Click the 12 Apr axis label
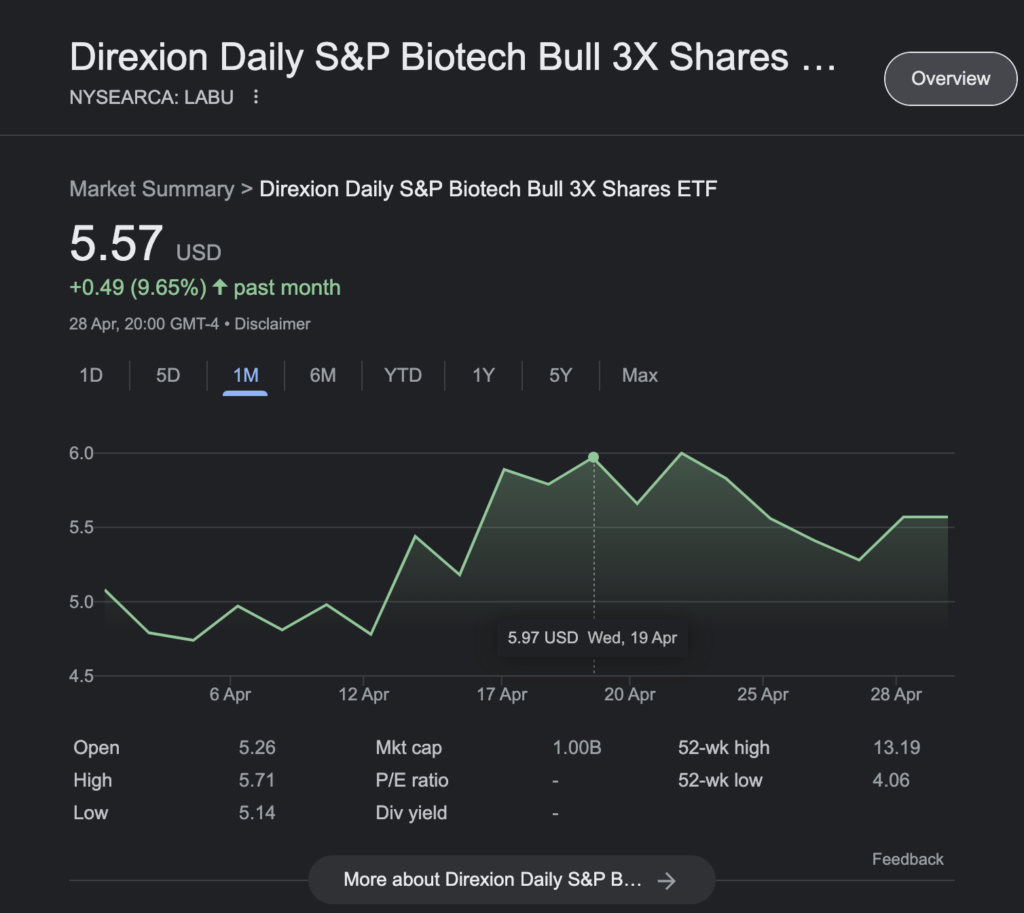 click(364, 694)
